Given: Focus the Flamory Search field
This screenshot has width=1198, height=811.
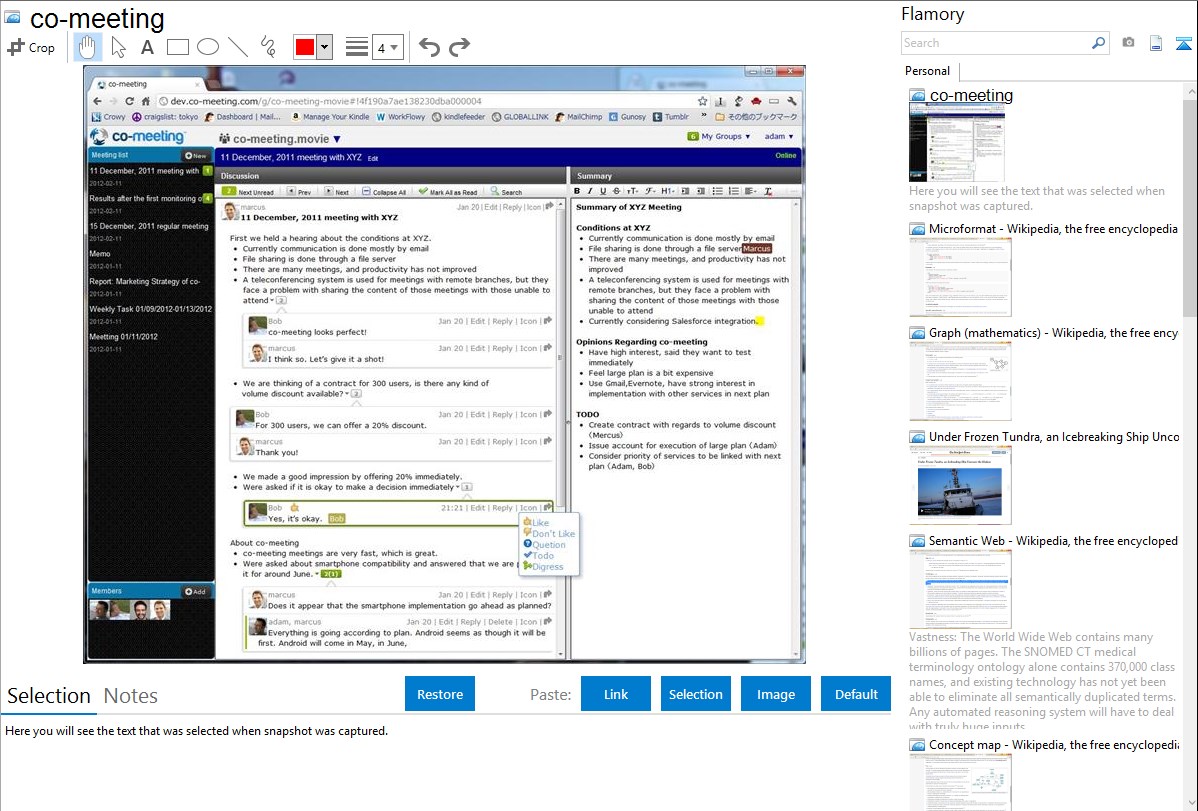Looking at the screenshot, I should click(996, 43).
